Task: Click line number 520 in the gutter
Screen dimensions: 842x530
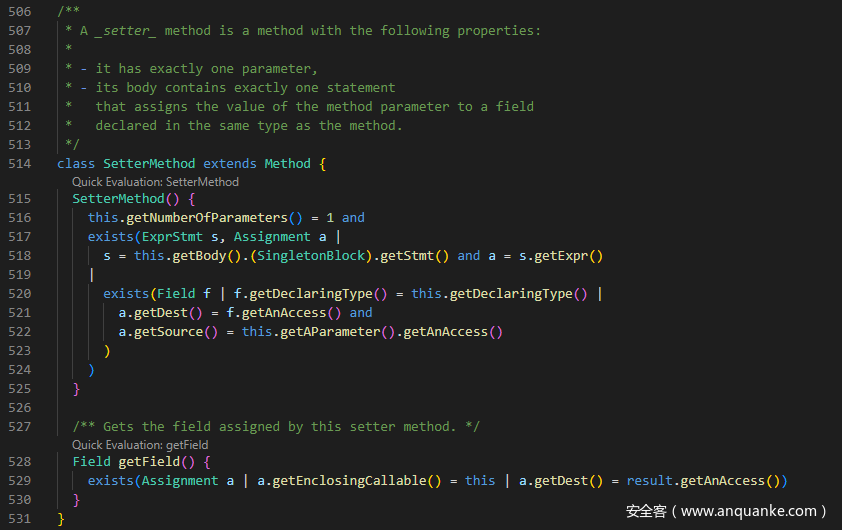Action: (19, 294)
